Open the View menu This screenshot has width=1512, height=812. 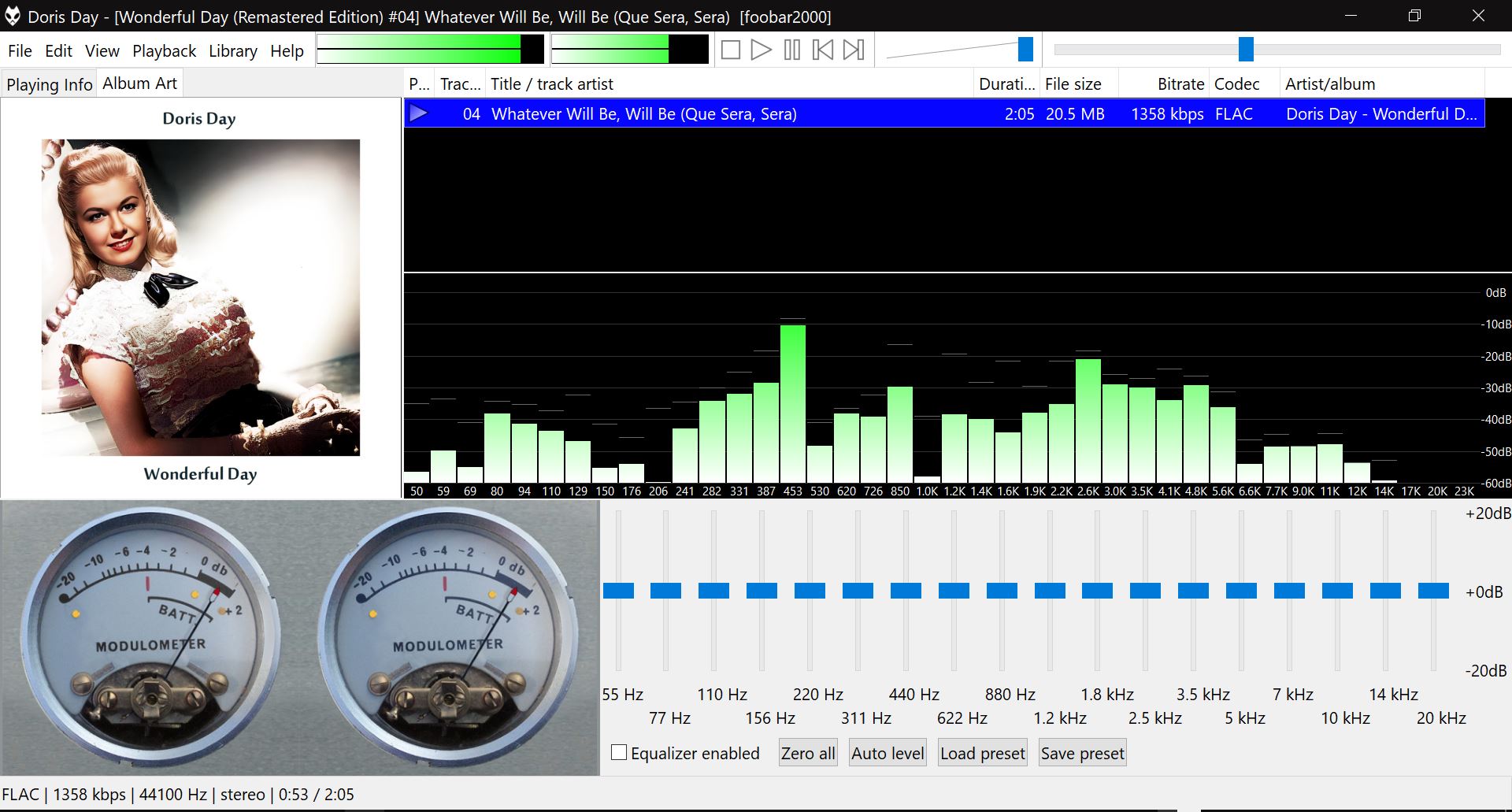click(102, 51)
